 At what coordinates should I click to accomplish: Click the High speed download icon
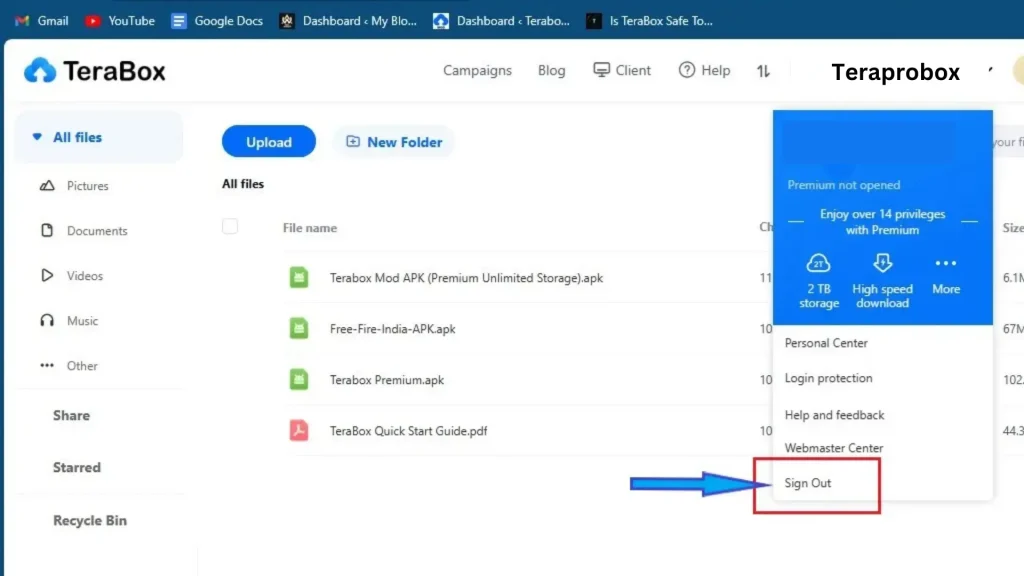882,263
